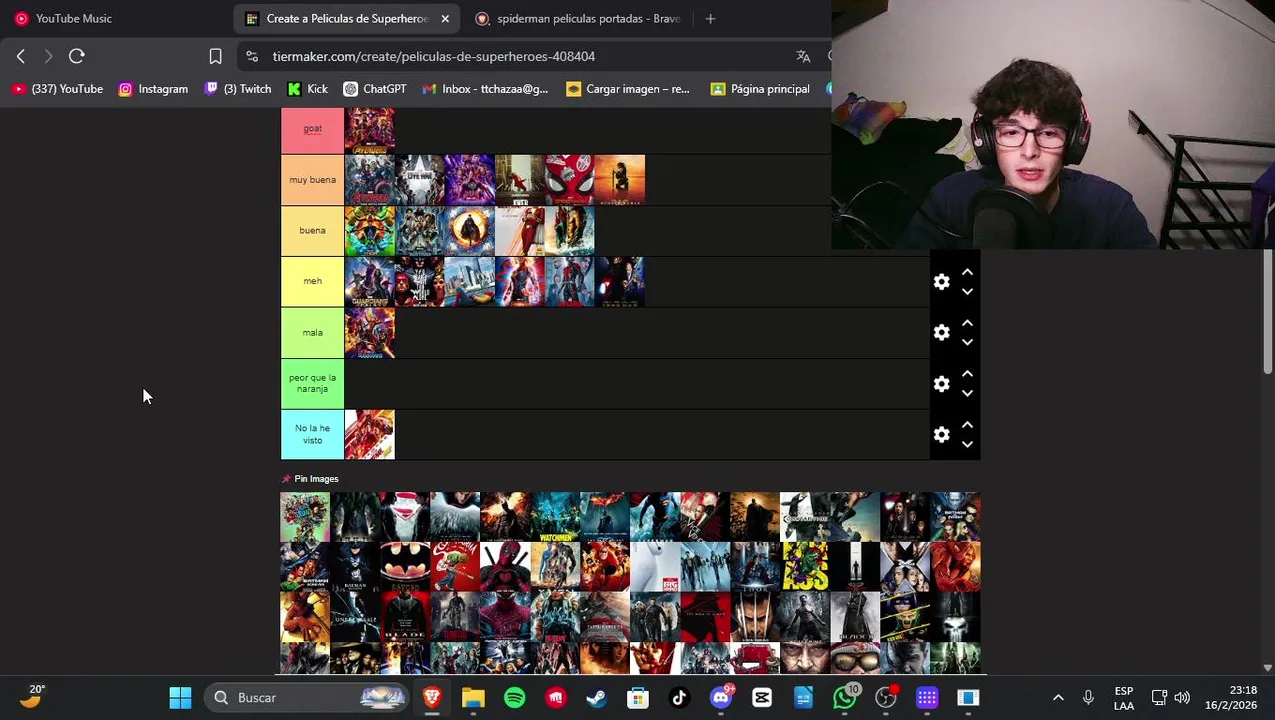Select the Guardians poster in mala tier
Viewport: 1275px width, 720px height.
370,333
